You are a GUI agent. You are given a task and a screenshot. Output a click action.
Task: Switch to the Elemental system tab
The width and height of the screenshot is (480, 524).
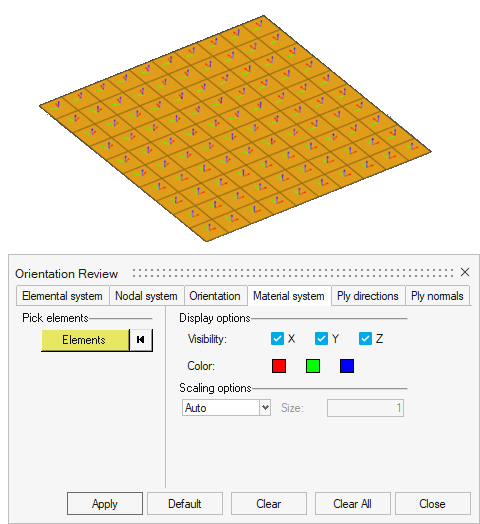tap(63, 296)
